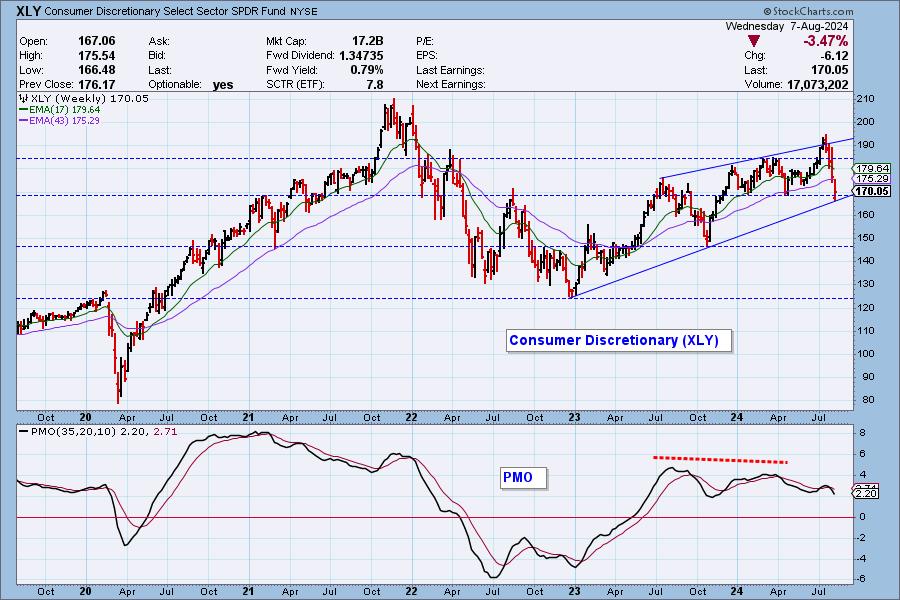This screenshot has height=600, width=900.
Task: Click the -3.47% percent change value
Action: click(x=825, y=41)
